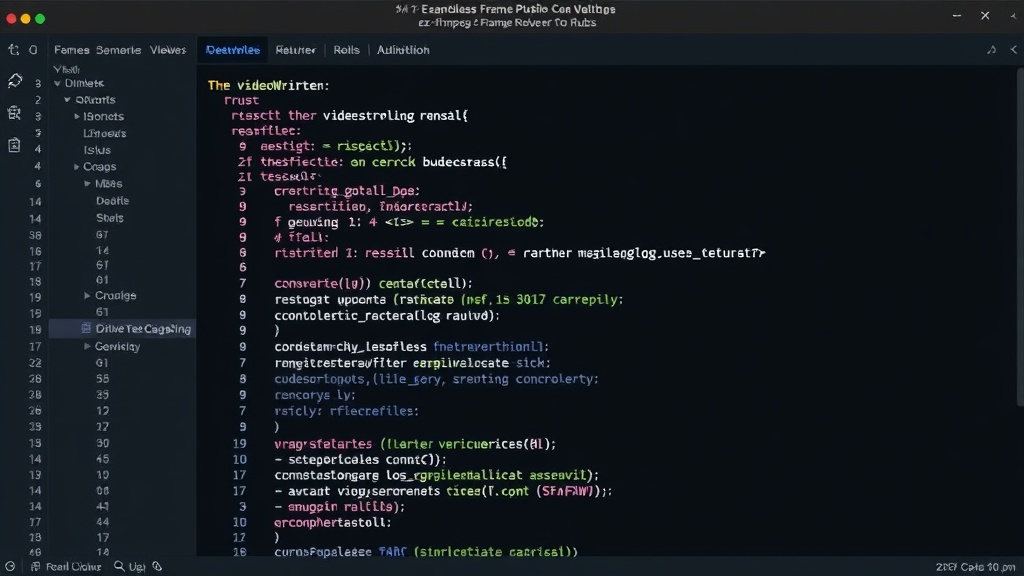Click the collapse chevron at top right
This screenshot has height=576, width=1024.
[1014, 50]
